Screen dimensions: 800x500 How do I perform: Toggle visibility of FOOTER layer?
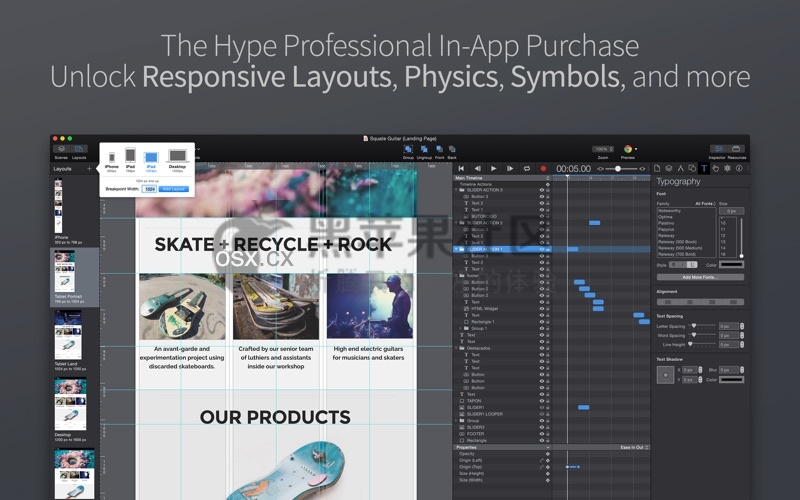[x=542, y=434]
